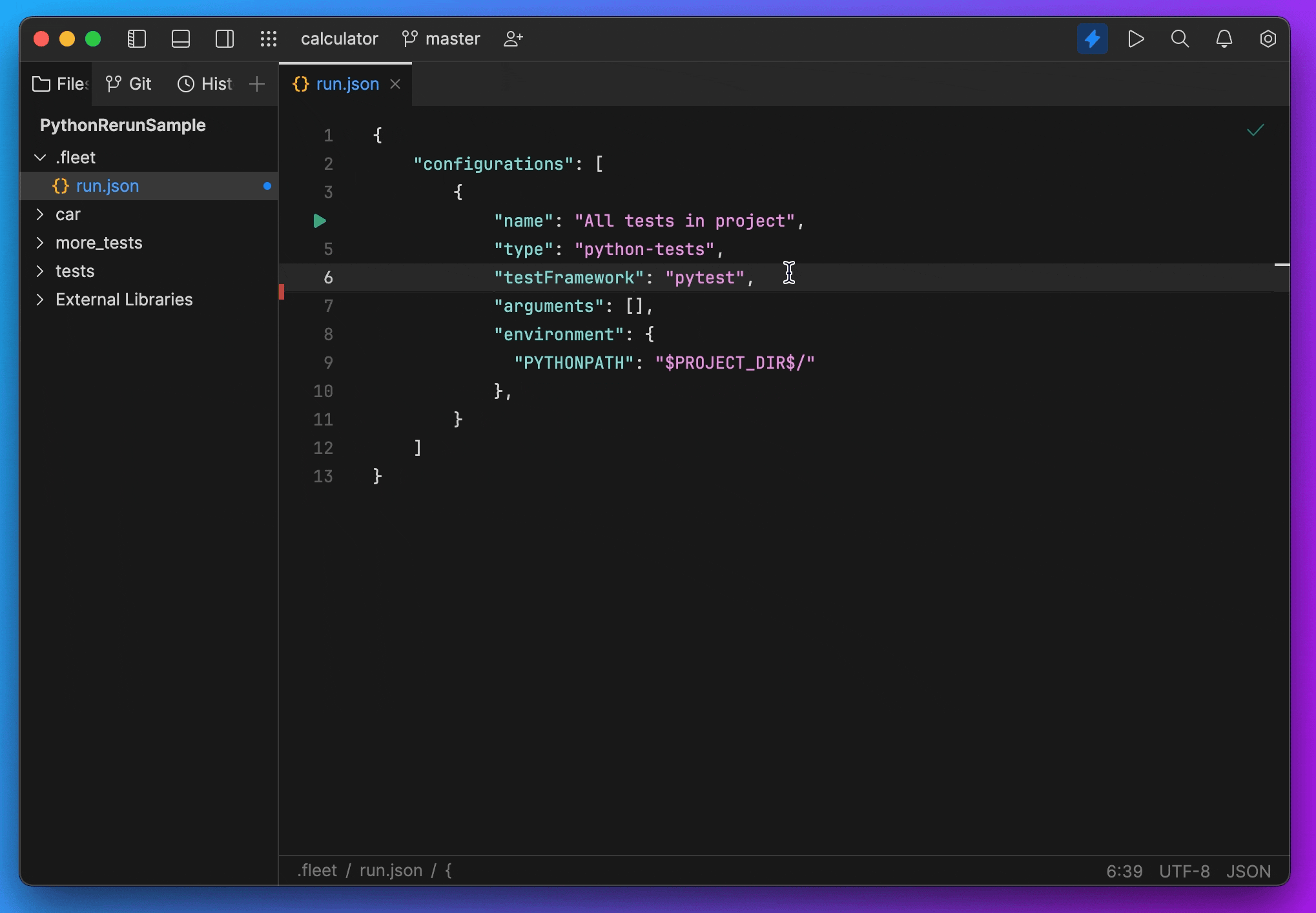Viewport: 1316px width, 913px height.
Task: Run configuration via green gutter arrow
Action: pyautogui.click(x=320, y=221)
